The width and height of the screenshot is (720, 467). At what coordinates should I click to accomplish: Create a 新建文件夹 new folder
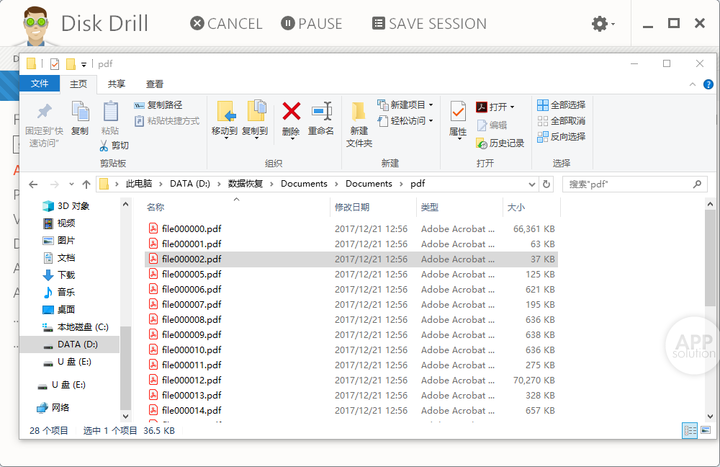point(359,124)
